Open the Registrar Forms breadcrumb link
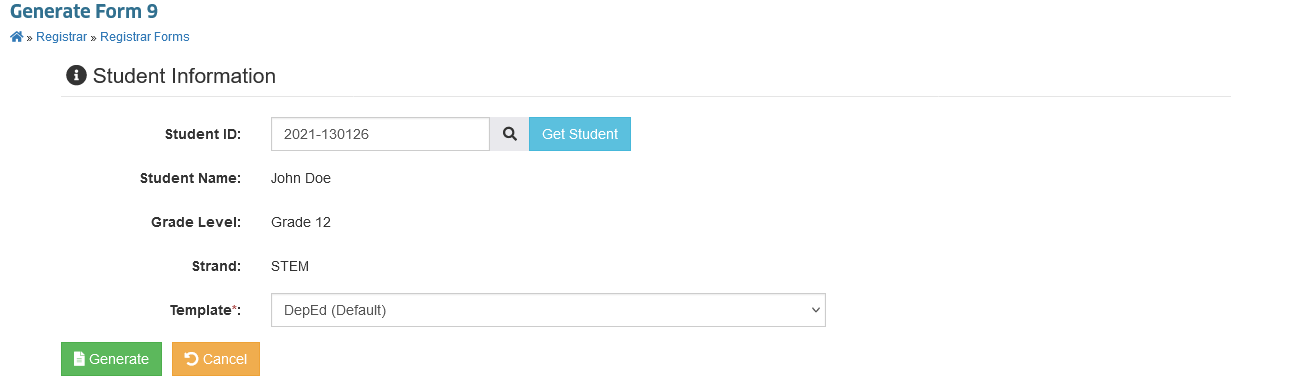The width and height of the screenshot is (1292, 382). [145, 37]
